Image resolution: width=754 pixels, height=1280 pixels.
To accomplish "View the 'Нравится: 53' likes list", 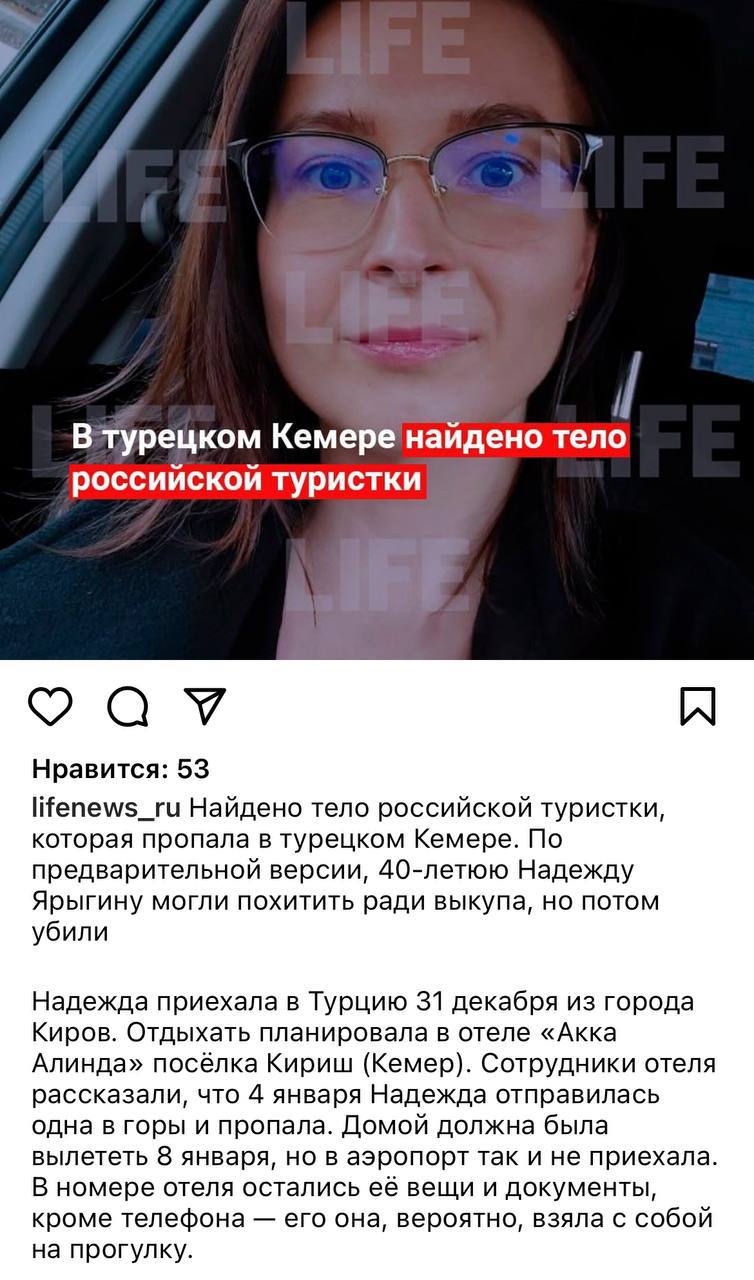I will 121,769.
